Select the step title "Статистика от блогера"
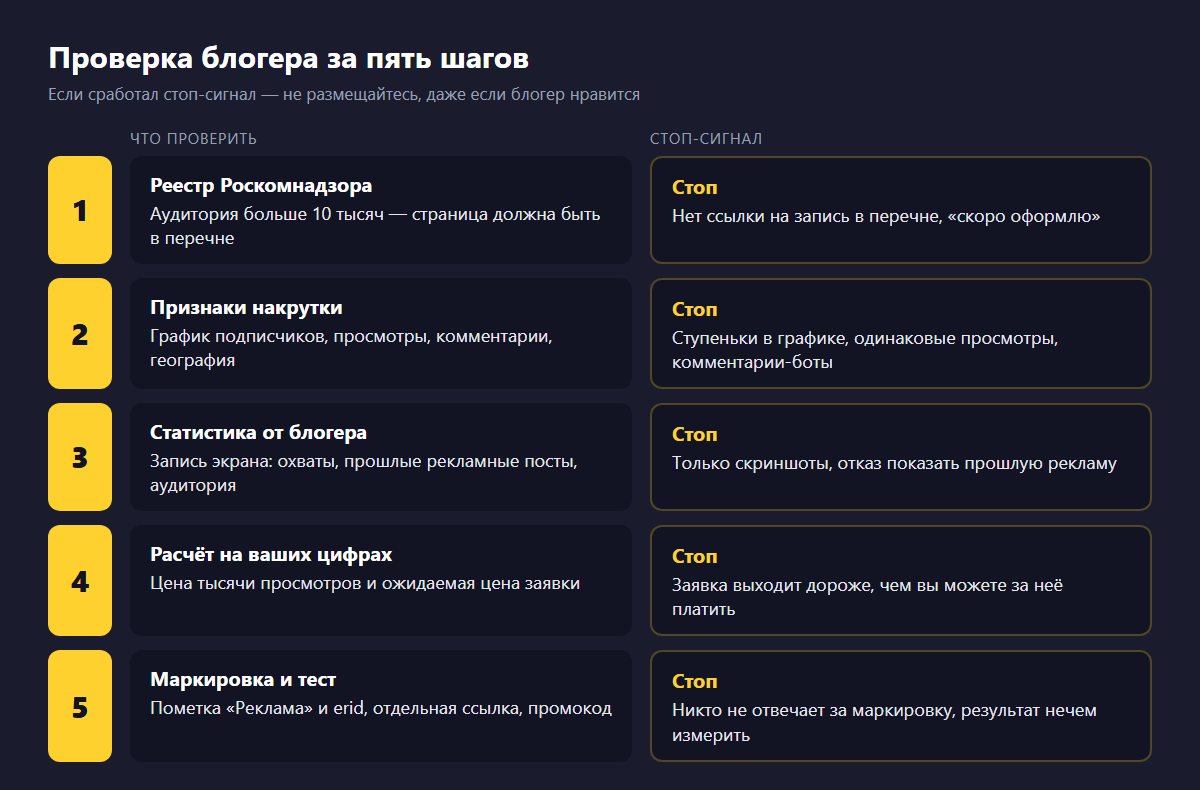Image resolution: width=1200 pixels, height=790 pixels. (x=258, y=433)
